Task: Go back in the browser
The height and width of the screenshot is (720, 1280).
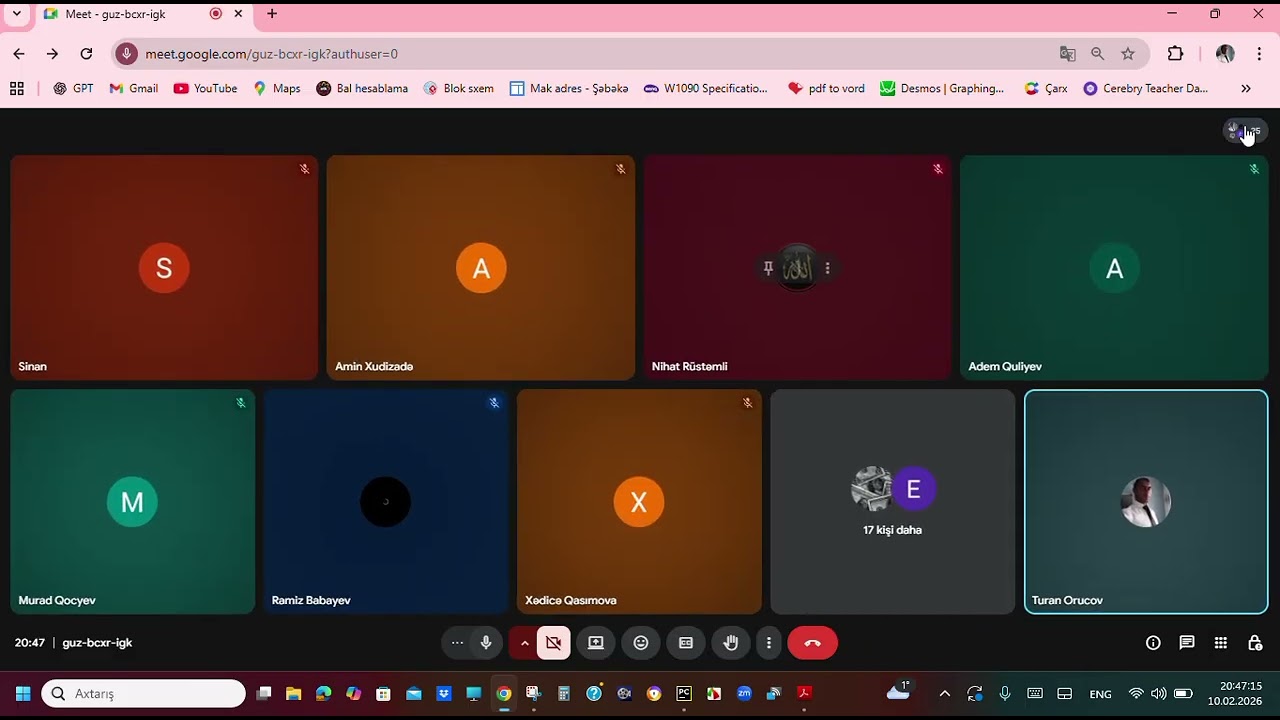Action: [x=19, y=54]
